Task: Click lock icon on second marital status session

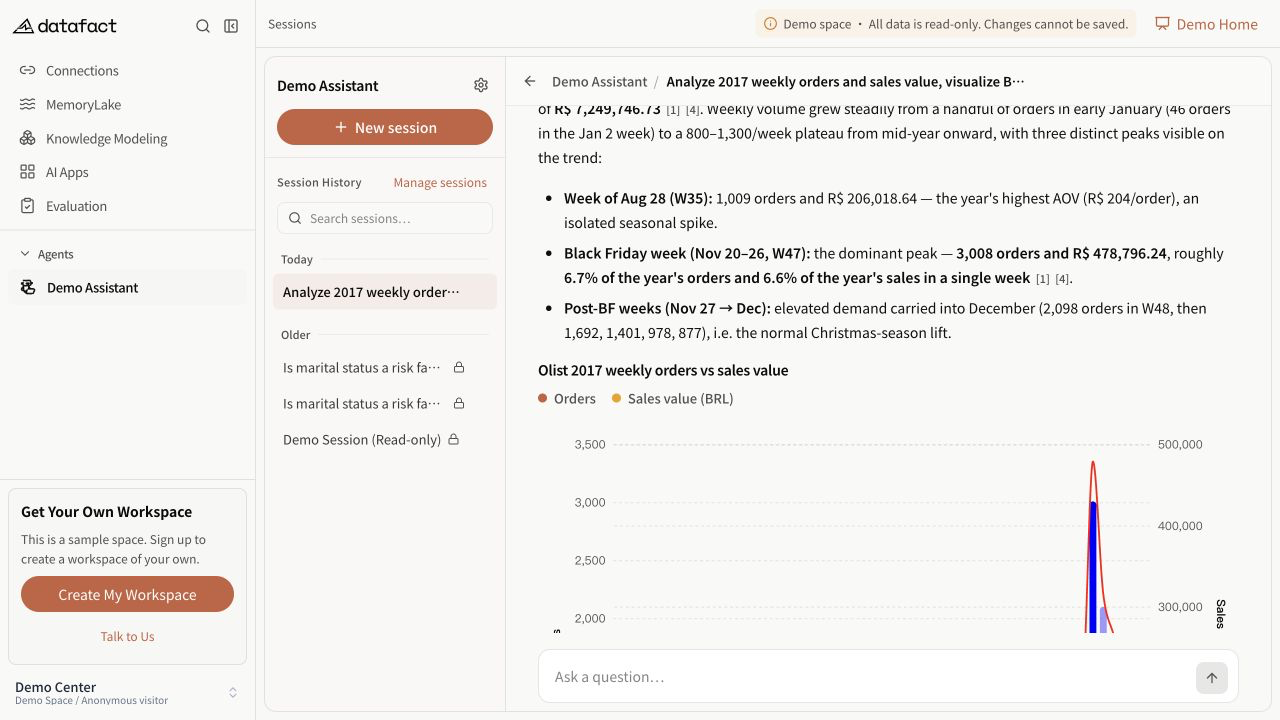Action: [x=459, y=404]
